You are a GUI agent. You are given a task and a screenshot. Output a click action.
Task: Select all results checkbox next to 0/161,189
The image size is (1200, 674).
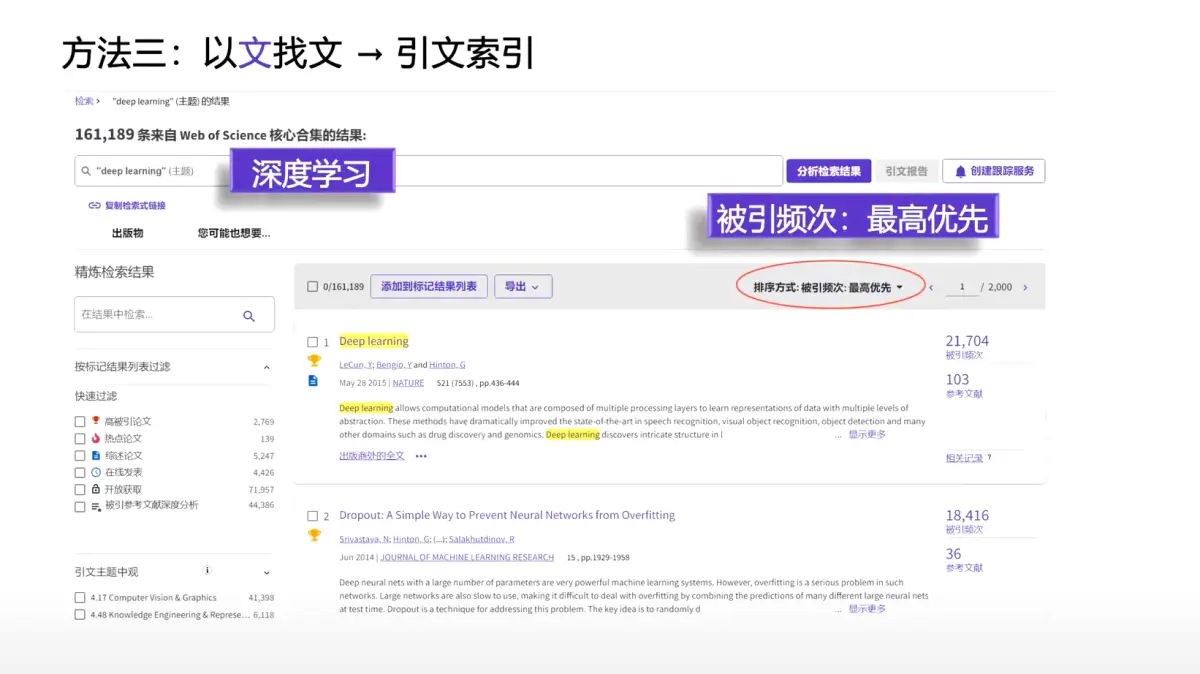[x=313, y=287]
